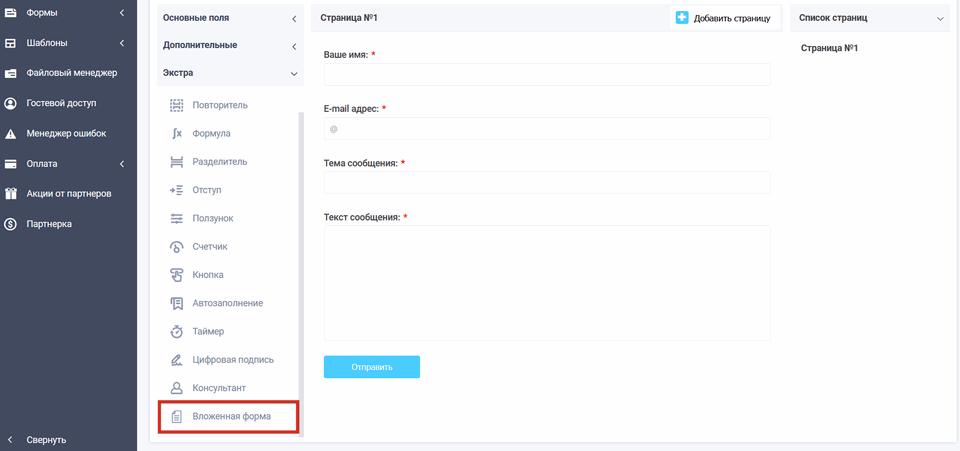Click Свернуть to collapse the sidebar
This screenshot has width=960, height=451.
point(46,439)
